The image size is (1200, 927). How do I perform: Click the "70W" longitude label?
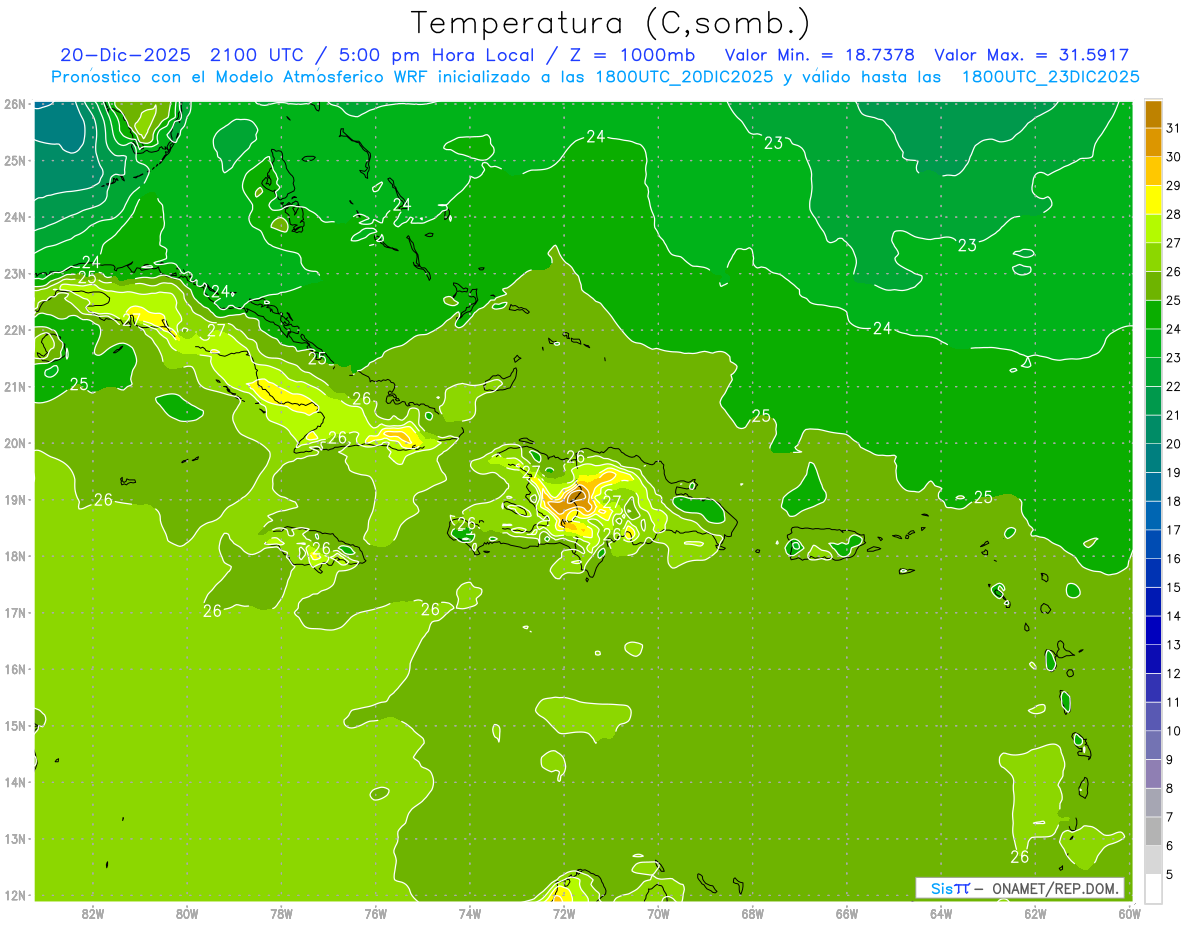pyautogui.click(x=658, y=913)
